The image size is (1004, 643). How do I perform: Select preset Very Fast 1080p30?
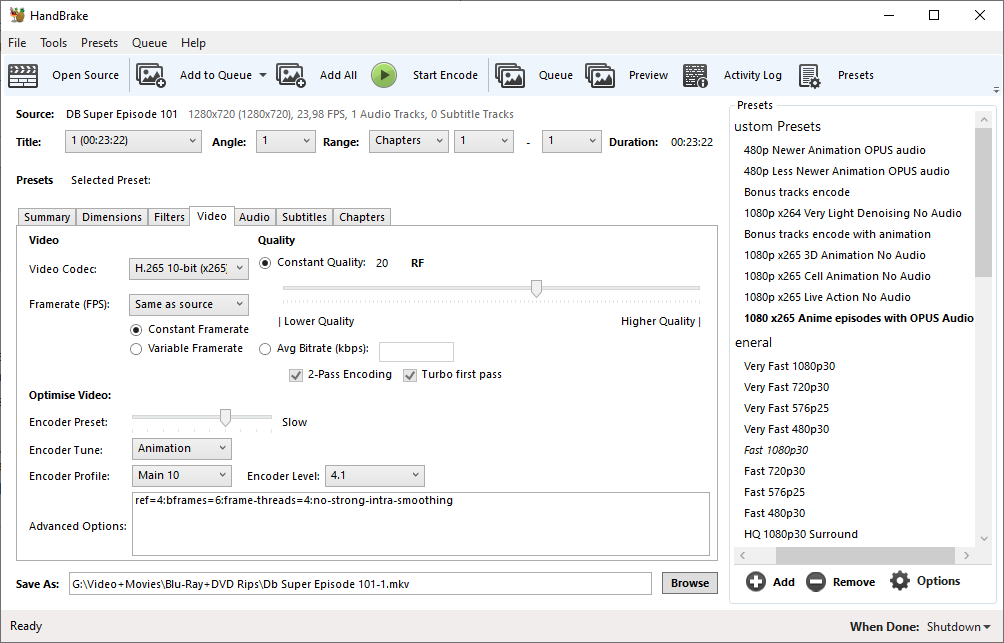point(789,366)
